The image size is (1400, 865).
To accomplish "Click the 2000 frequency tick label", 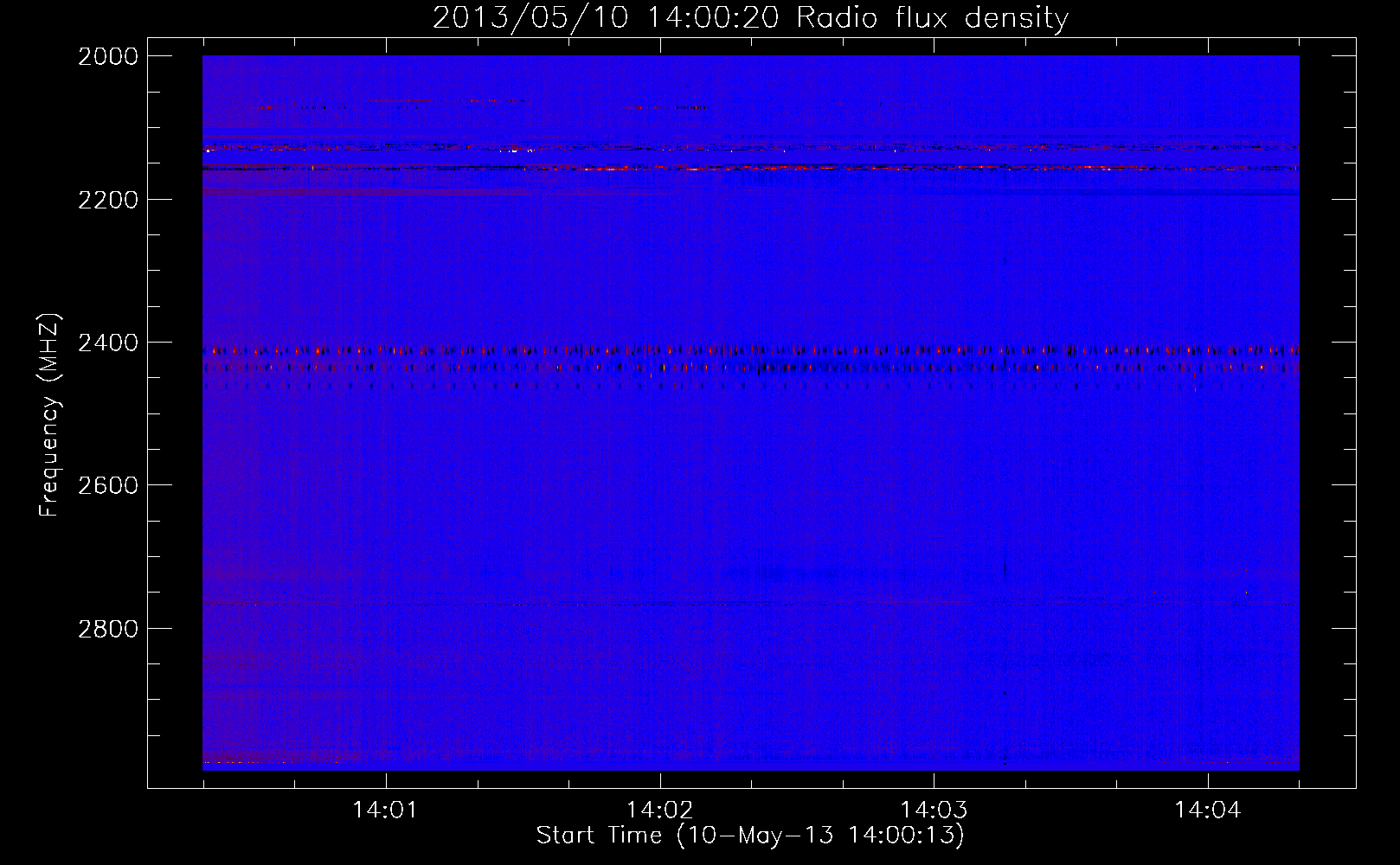I will coord(108,56).
